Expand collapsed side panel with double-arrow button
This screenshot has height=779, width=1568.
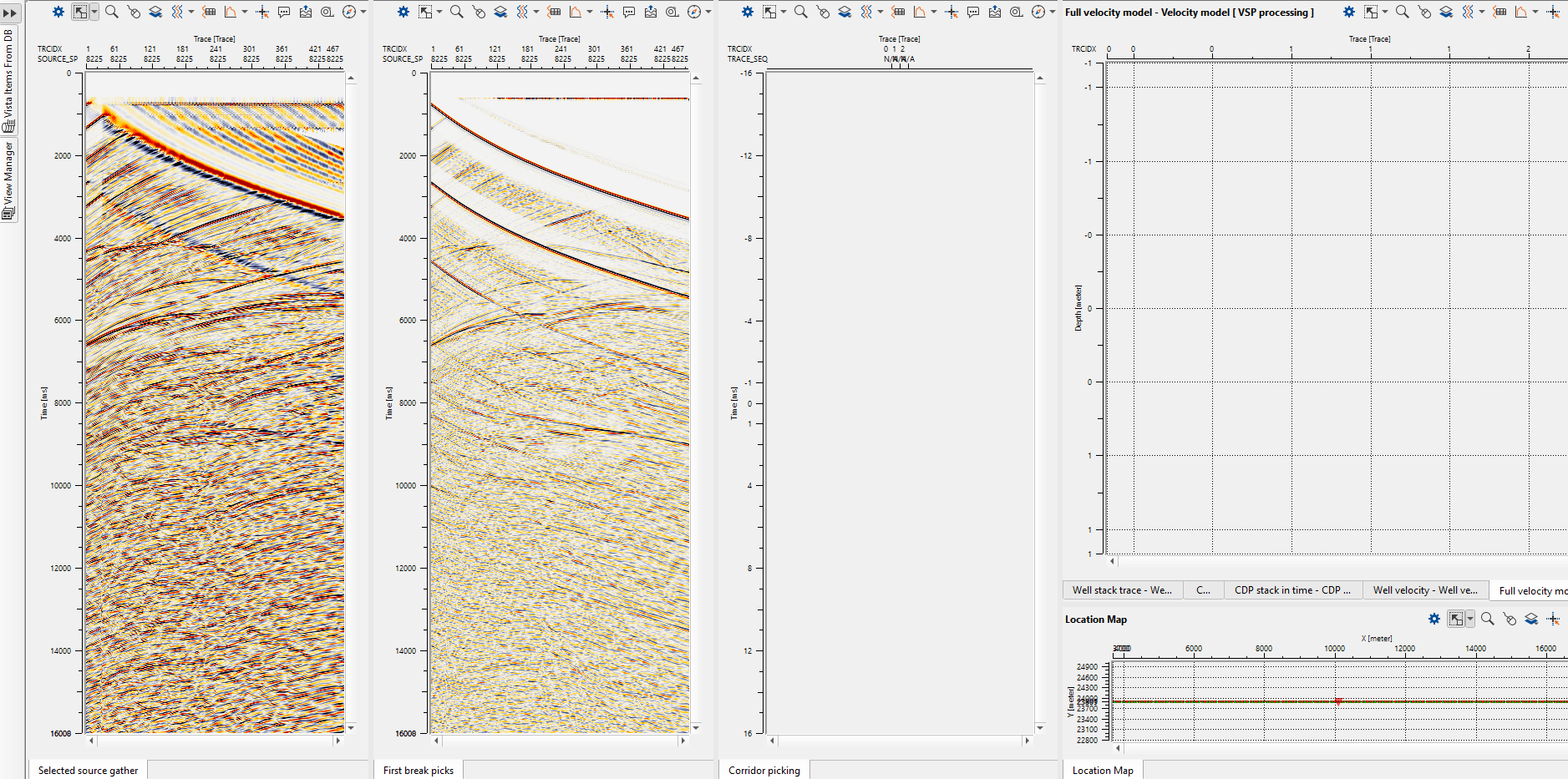pos(10,13)
